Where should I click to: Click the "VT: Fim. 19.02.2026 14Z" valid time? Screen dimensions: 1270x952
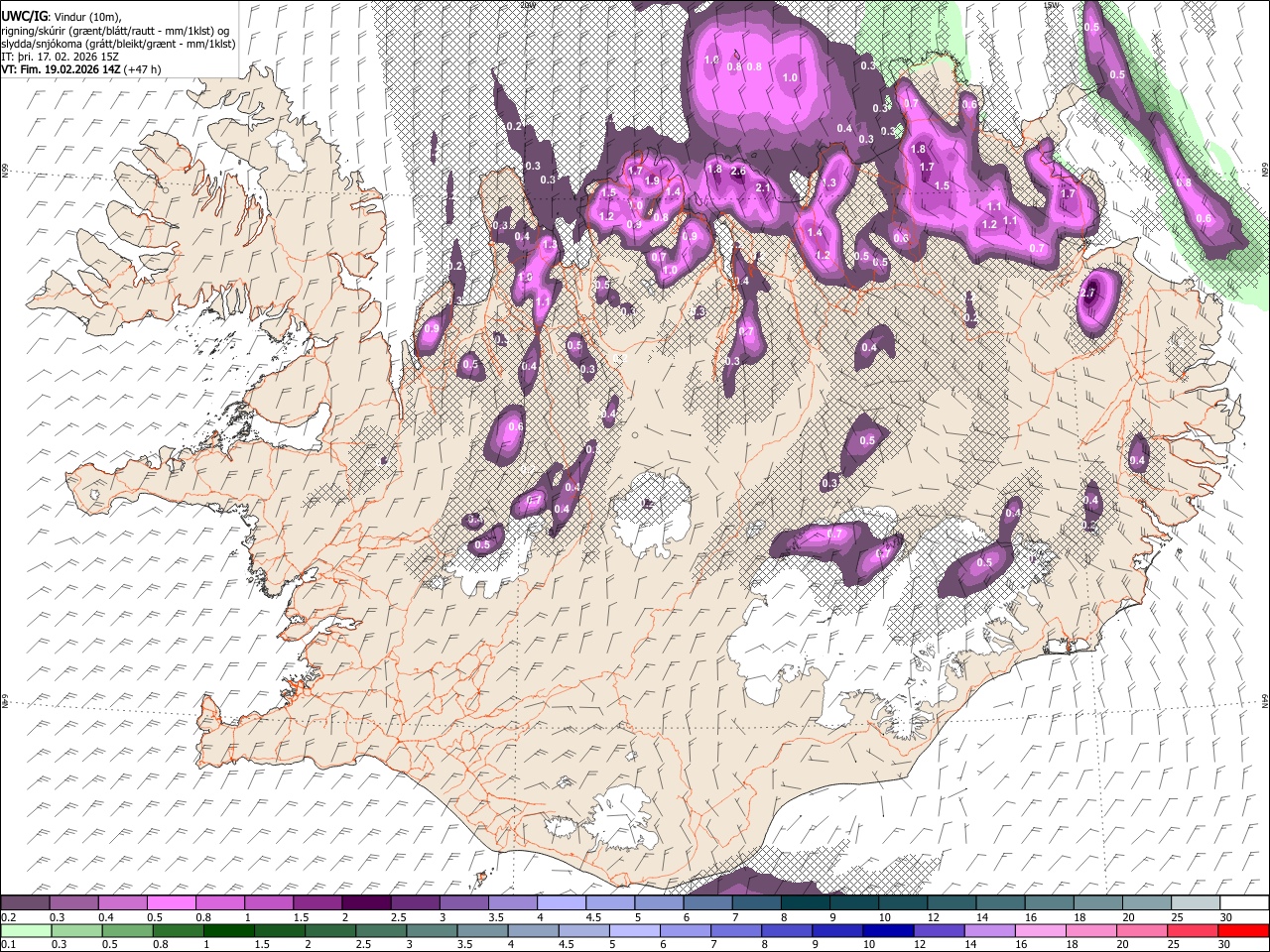point(62,69)
